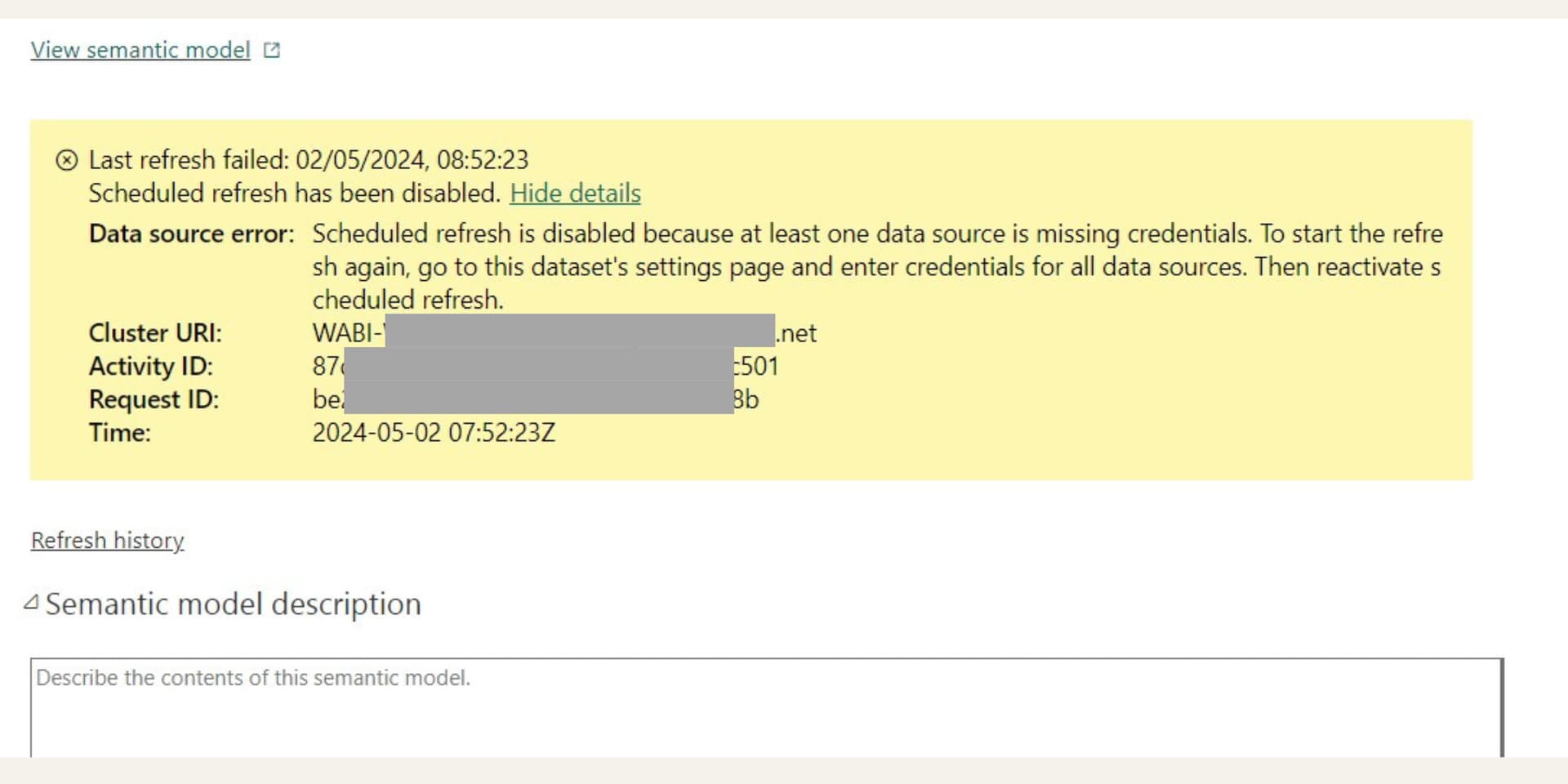
Task: Click the Time label in error details
Action: tap(119, 433)
